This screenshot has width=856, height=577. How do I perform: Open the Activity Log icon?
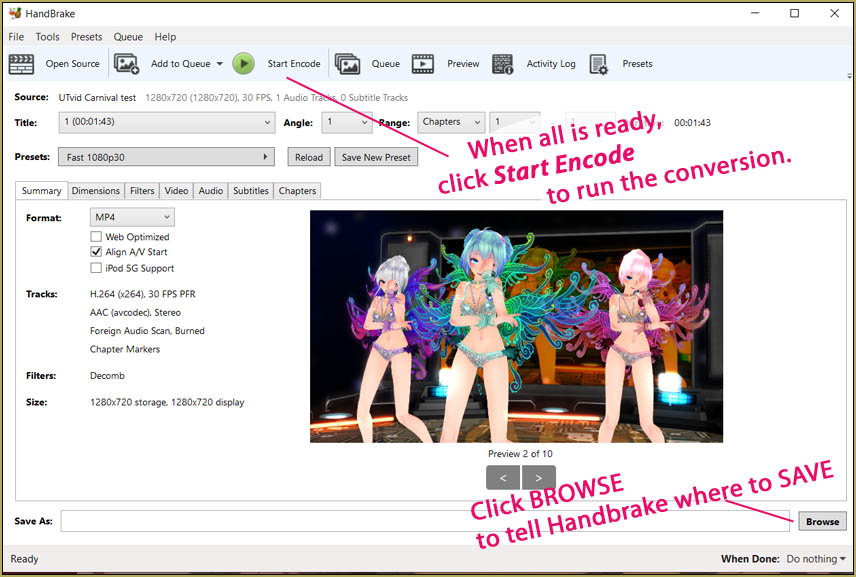(x=502, y=64)
